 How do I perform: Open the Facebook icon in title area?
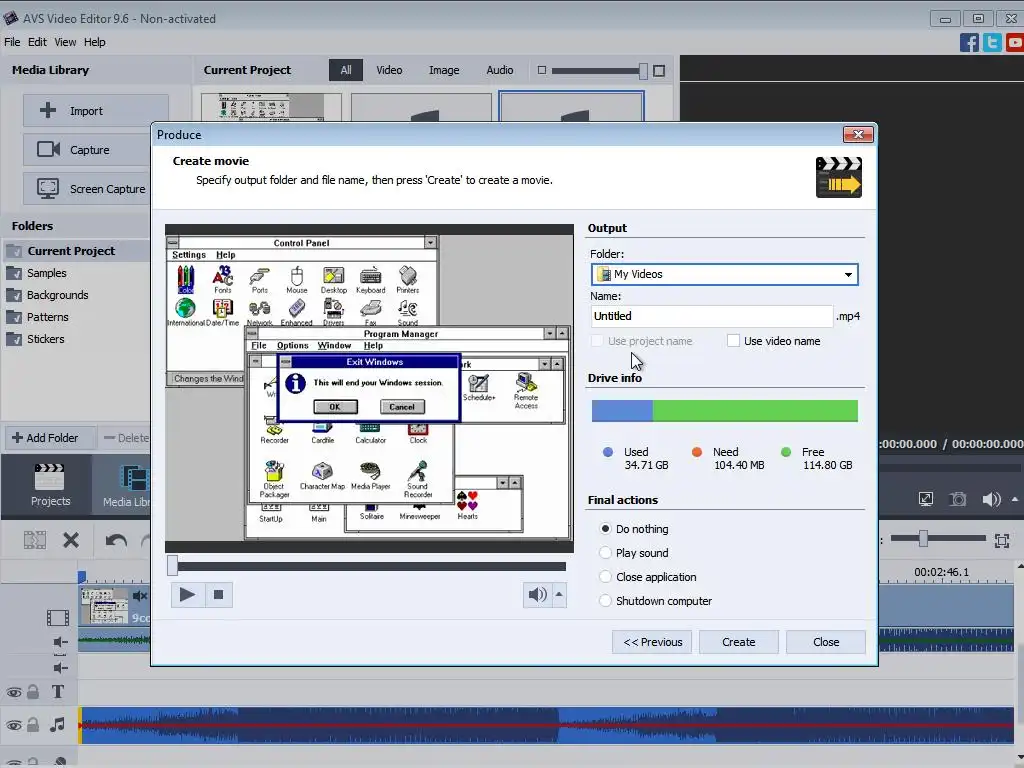pos(969,42)
